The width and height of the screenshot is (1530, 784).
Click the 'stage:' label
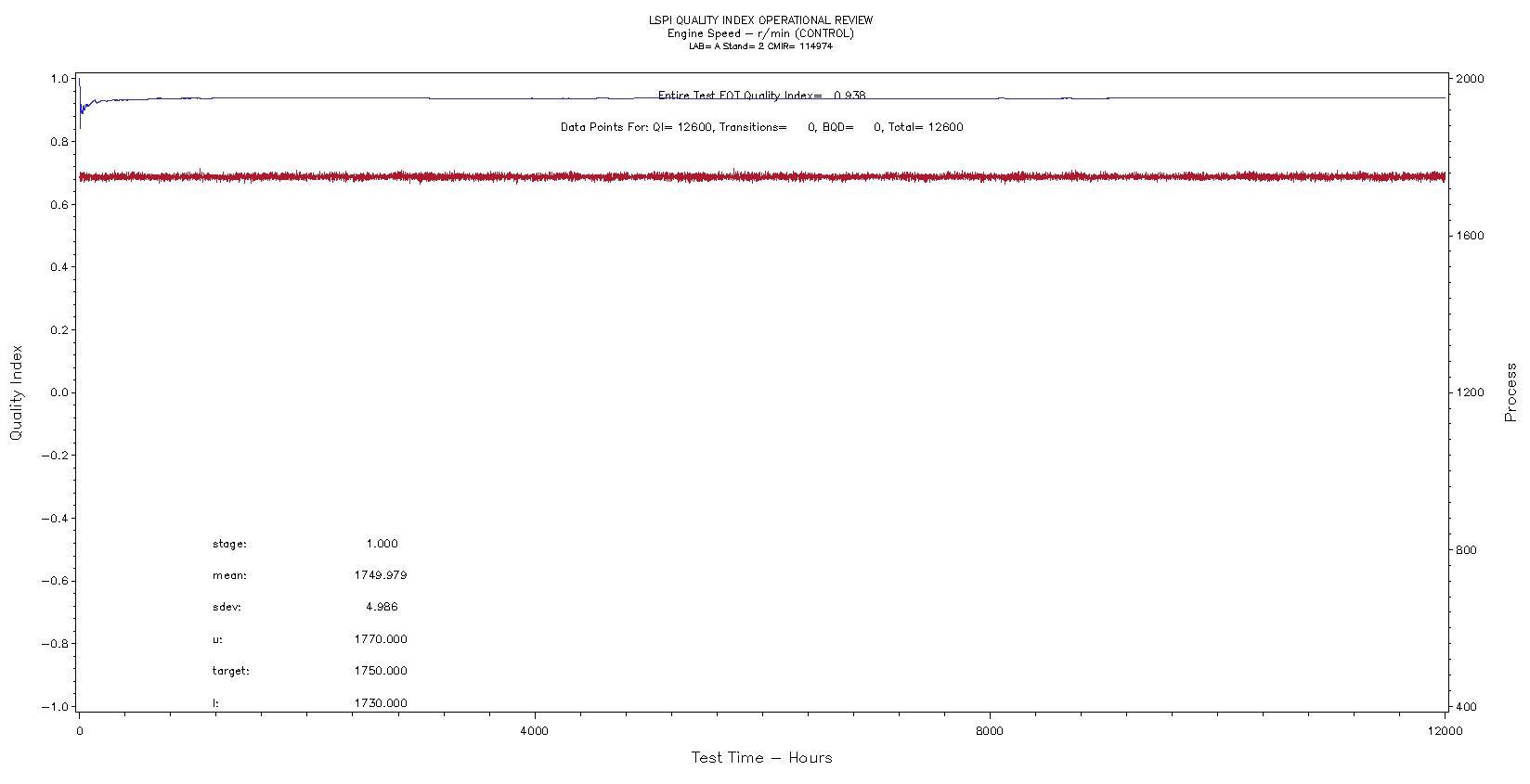(x=229, y=544)
